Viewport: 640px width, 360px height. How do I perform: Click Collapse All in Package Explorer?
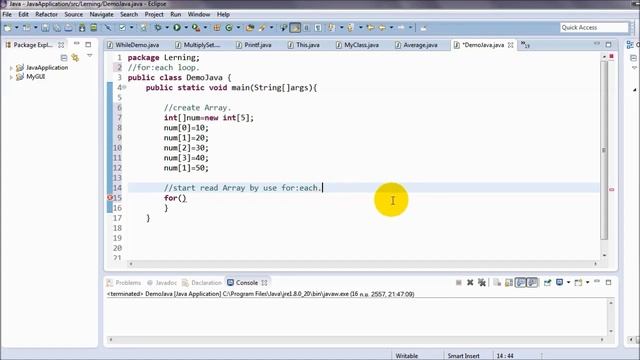[x=64, y=58]
